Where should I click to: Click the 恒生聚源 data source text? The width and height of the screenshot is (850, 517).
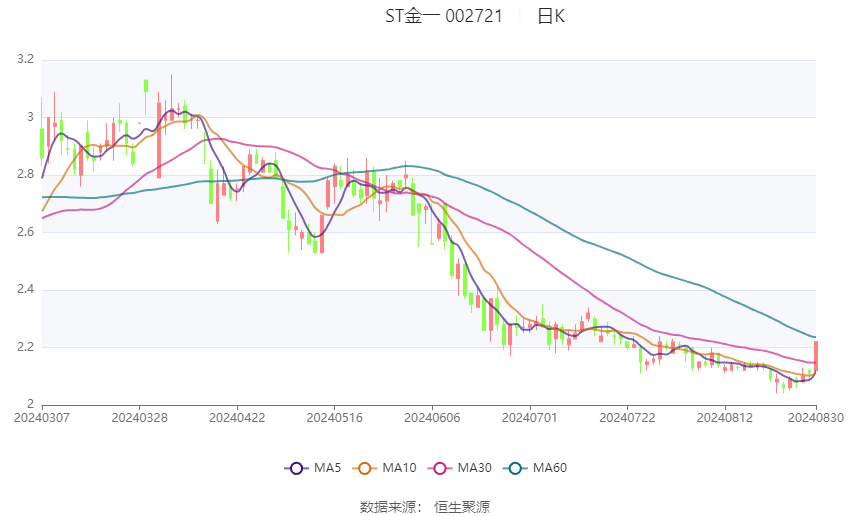point(462,507)
